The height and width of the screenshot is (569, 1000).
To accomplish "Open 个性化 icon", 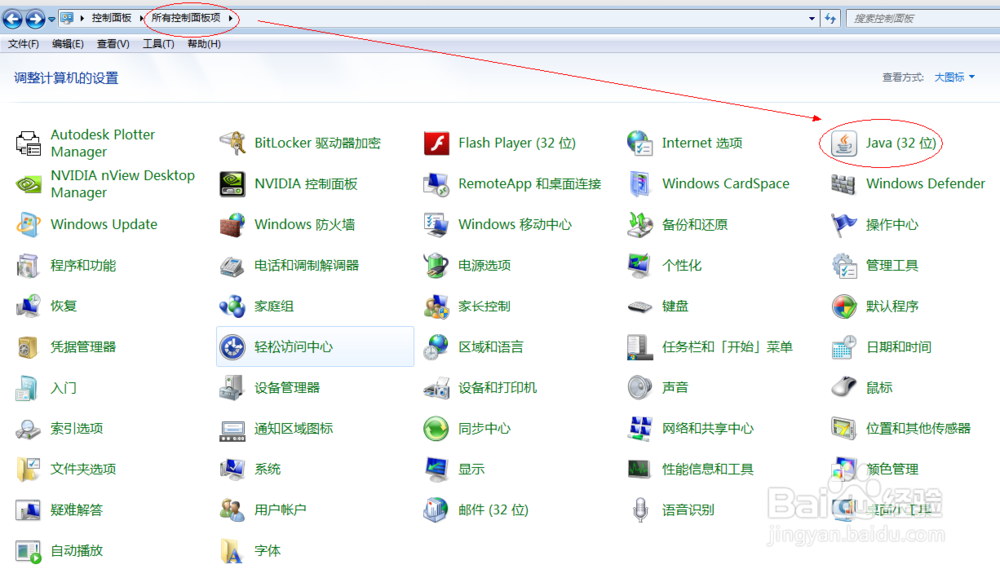I will [640, 265].
